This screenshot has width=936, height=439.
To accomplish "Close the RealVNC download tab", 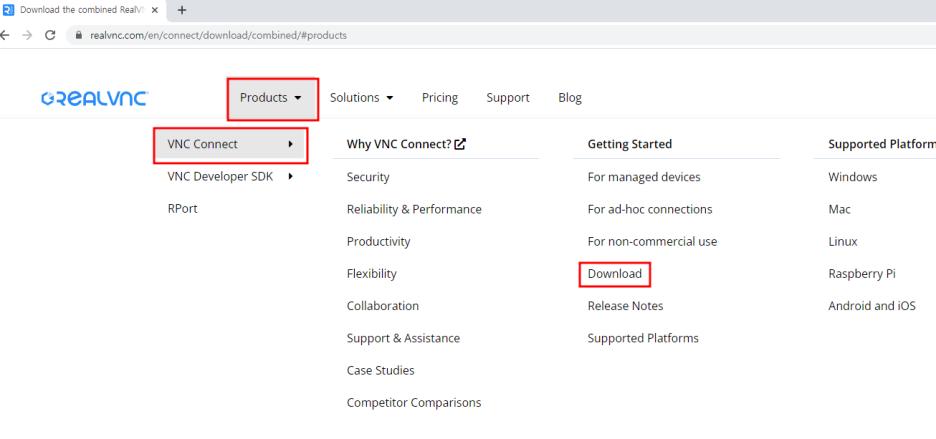I will (x=155, y=10).
